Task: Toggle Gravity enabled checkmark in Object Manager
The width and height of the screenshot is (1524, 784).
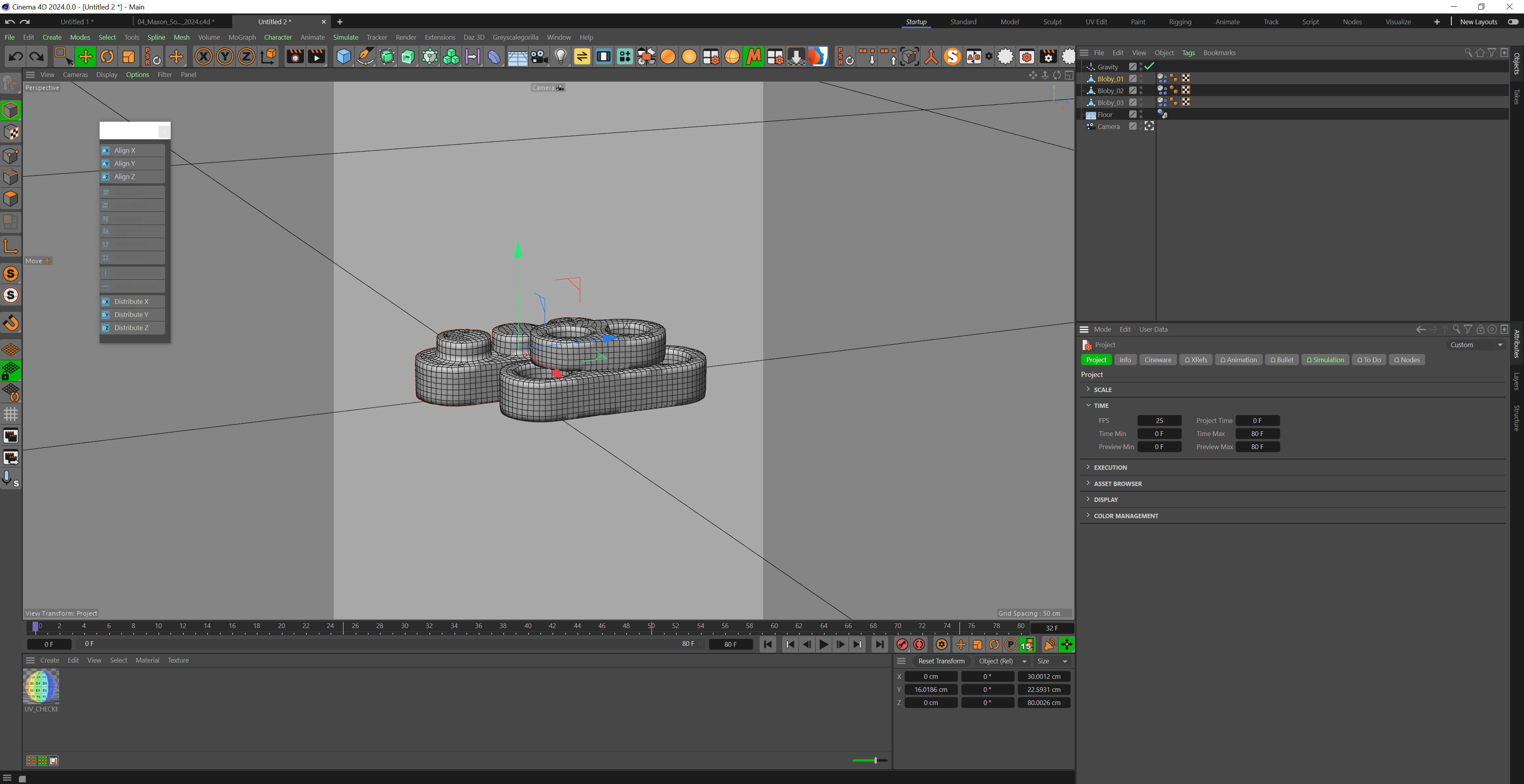Action: (x=1149, y=66)
